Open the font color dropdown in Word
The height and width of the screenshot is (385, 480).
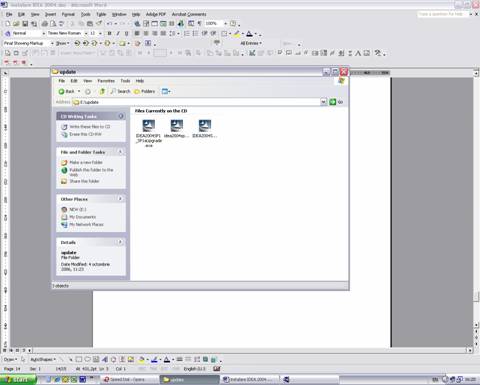click(256, 34)
